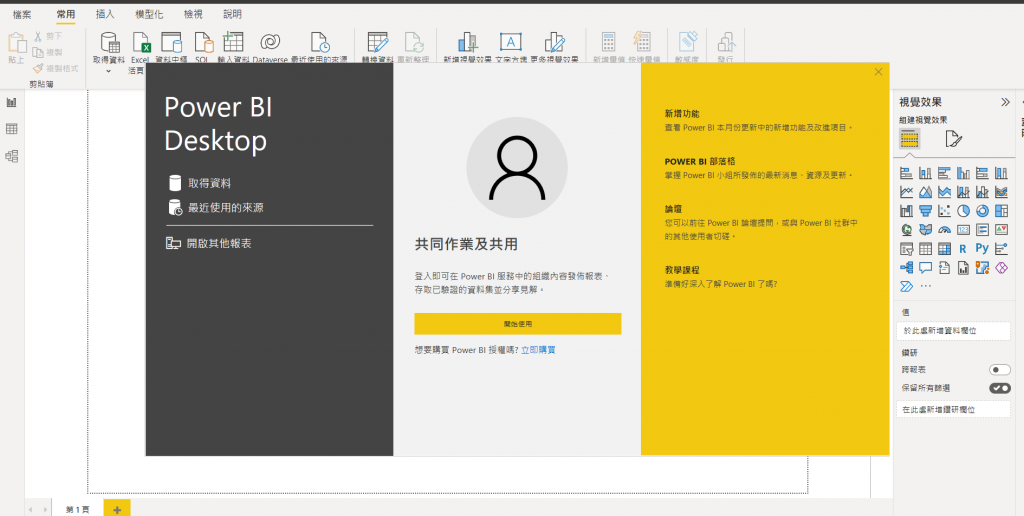The width and height of the screenshot is (1024, 516).
Task: Switch to the 模型化 ribbon tab
Action: [x=149, y=14]
